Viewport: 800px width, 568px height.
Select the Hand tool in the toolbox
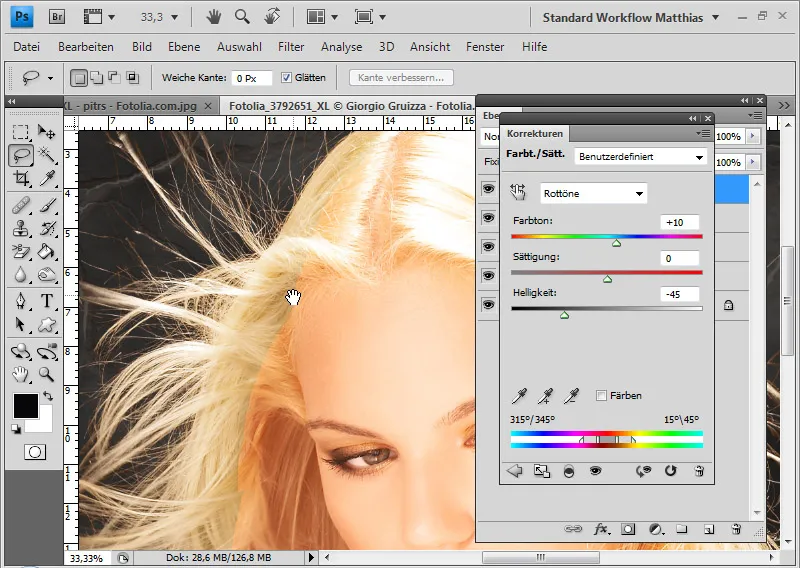pyautogui.click(x=21, y=375)
